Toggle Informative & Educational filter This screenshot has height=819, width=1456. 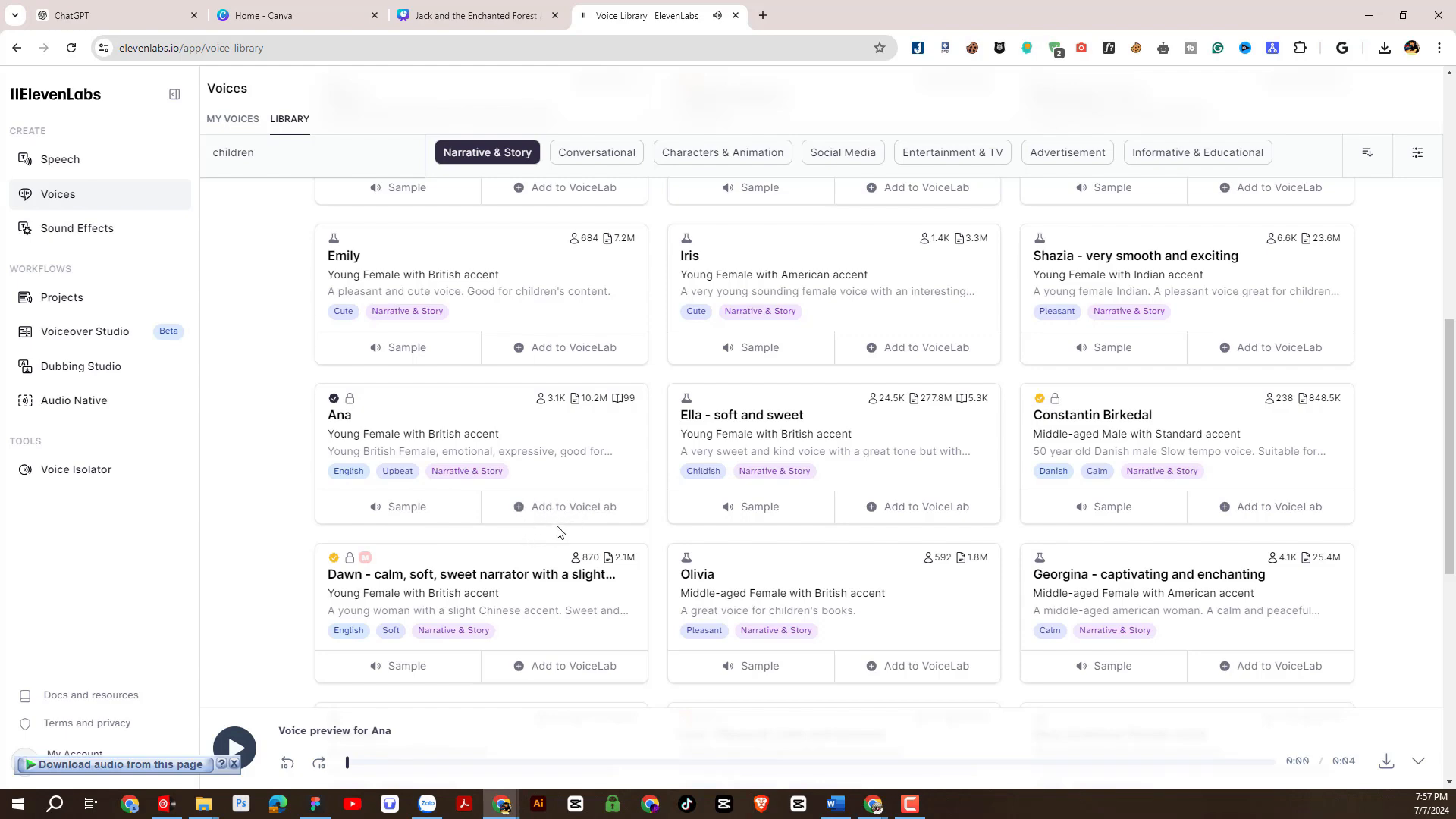click(1197, 152)
